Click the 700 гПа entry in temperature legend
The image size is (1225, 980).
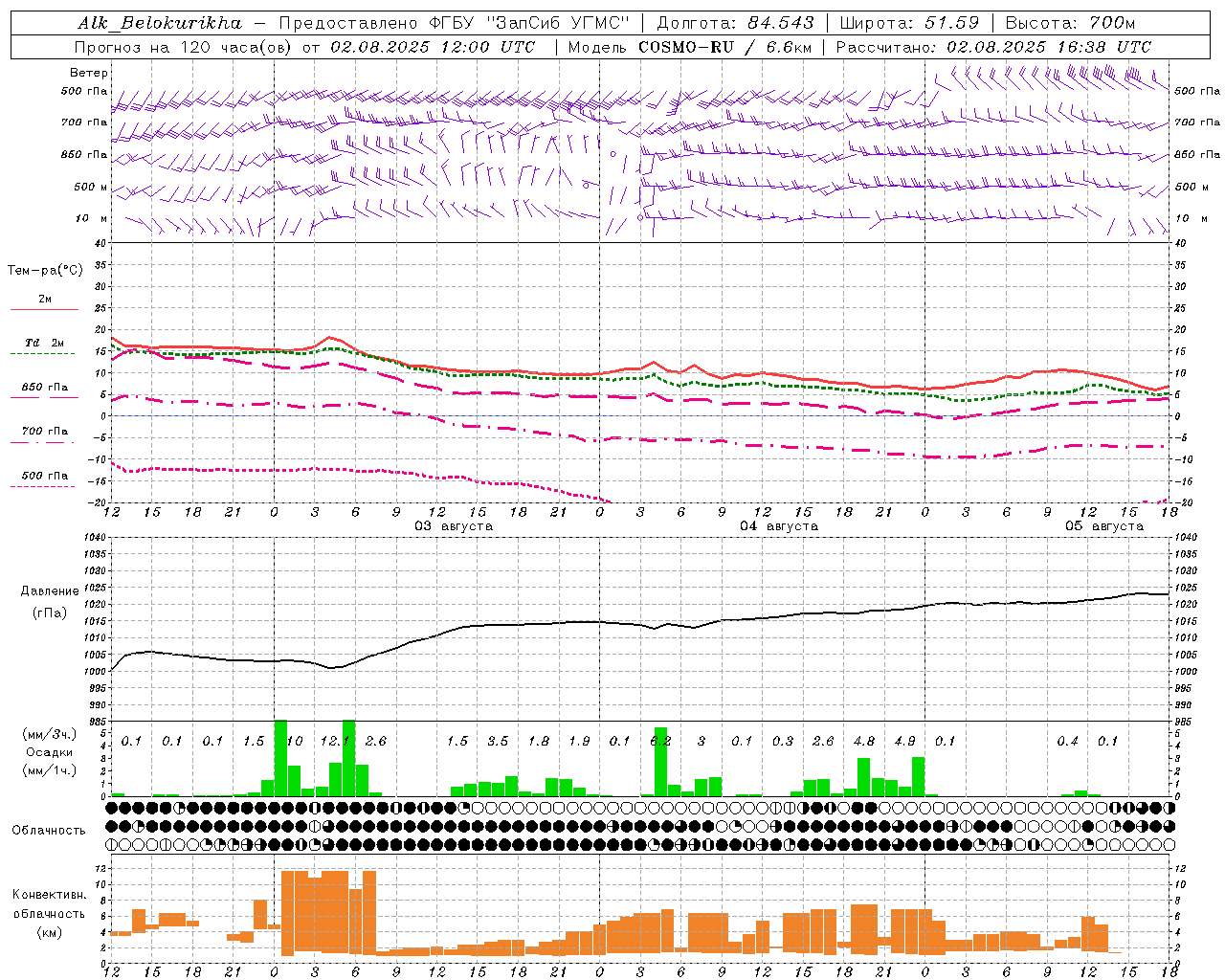coord(44,432)
